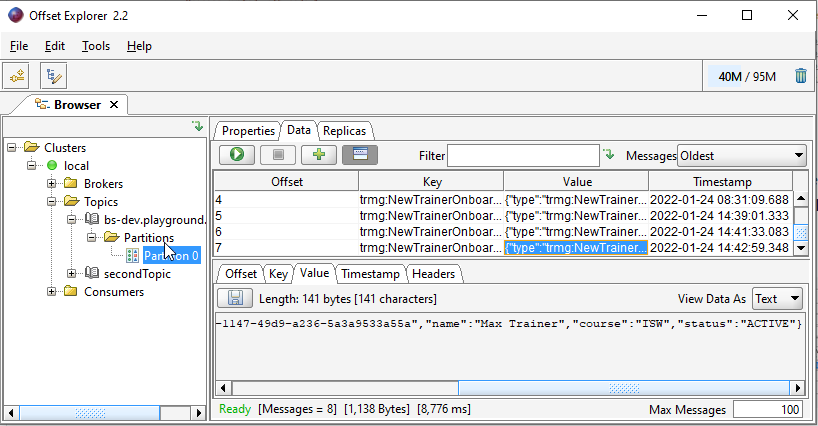This screenshot has width=818, height=426.
Task: Open the Messages Oldest dropdown
Action: 741,155
